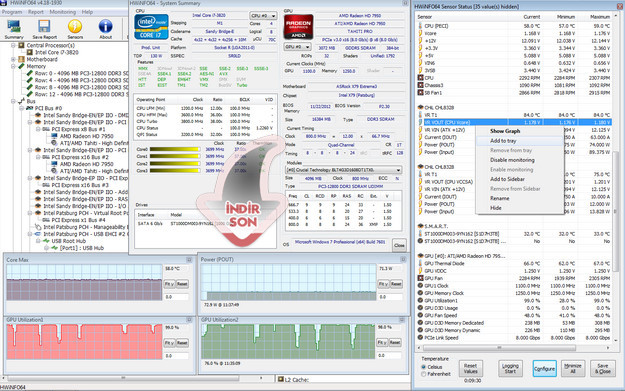Select the Fahrenheit temperature option
The width and height of the screenshot is (625, 391).
pyautogui.click(x=424, y=374)
